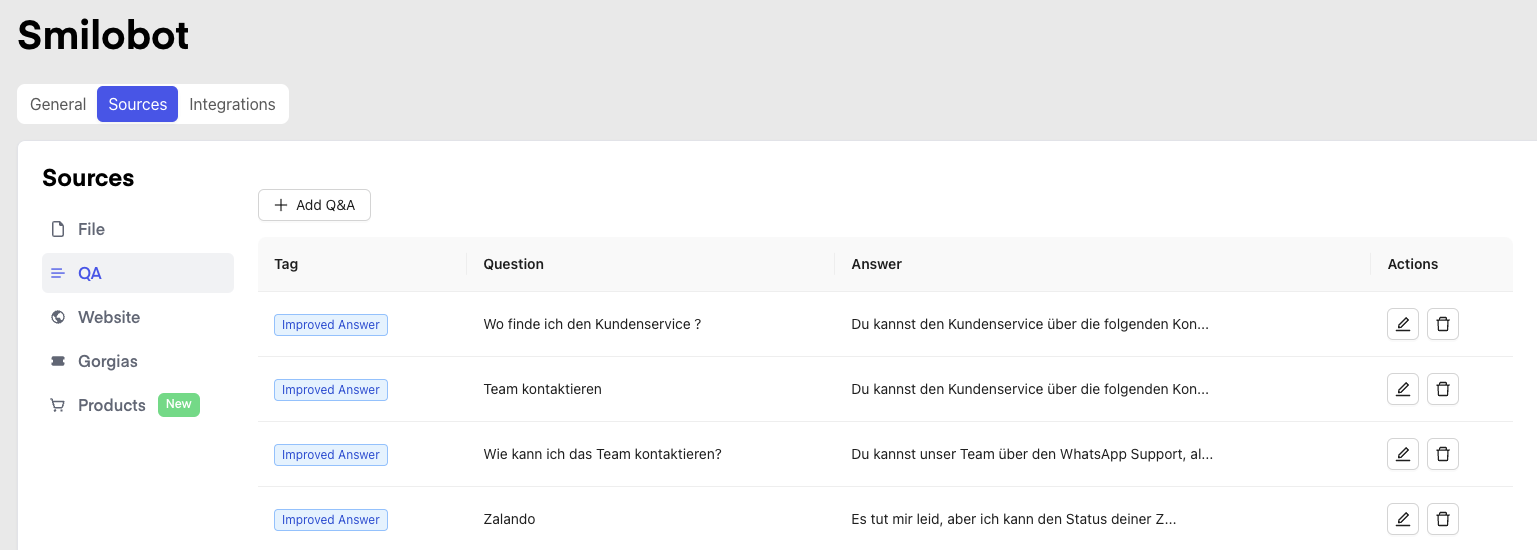
Task: Delete the 'Wo finde ich den Kundenservice' entry
Action: pyautogui.click(x=1442, y=324)
